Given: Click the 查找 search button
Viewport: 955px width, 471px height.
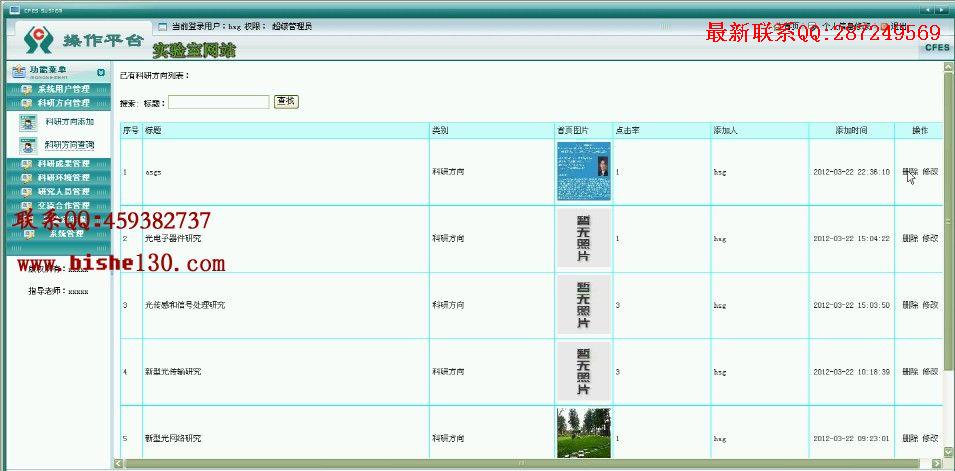Looking at the screenshot, I should (286, 102).
